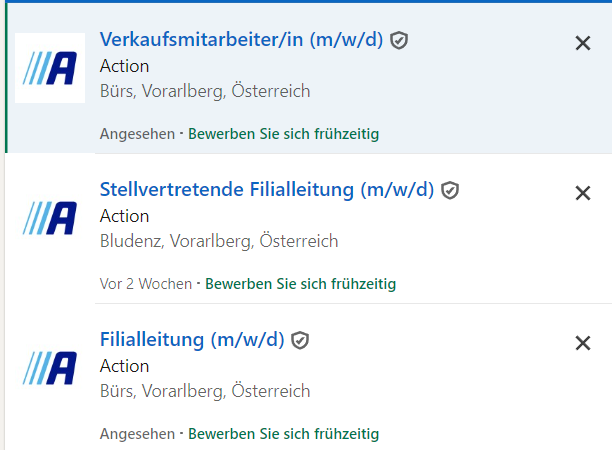Click the Action logo beside Filialleitung
Viewport: 612px width, 450px height.
coord(50,368)
